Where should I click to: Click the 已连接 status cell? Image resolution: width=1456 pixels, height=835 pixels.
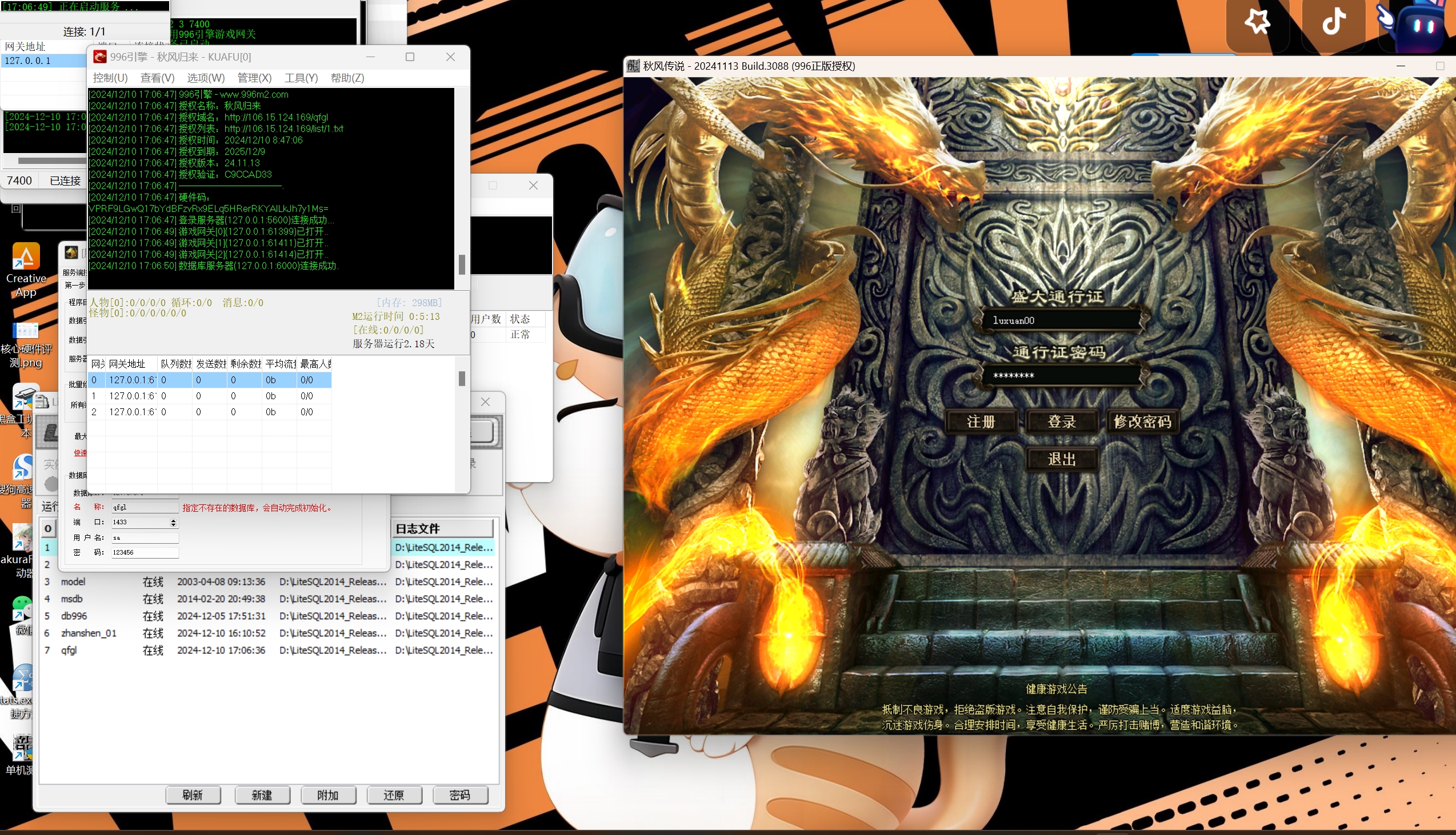(x=65, y=181)
